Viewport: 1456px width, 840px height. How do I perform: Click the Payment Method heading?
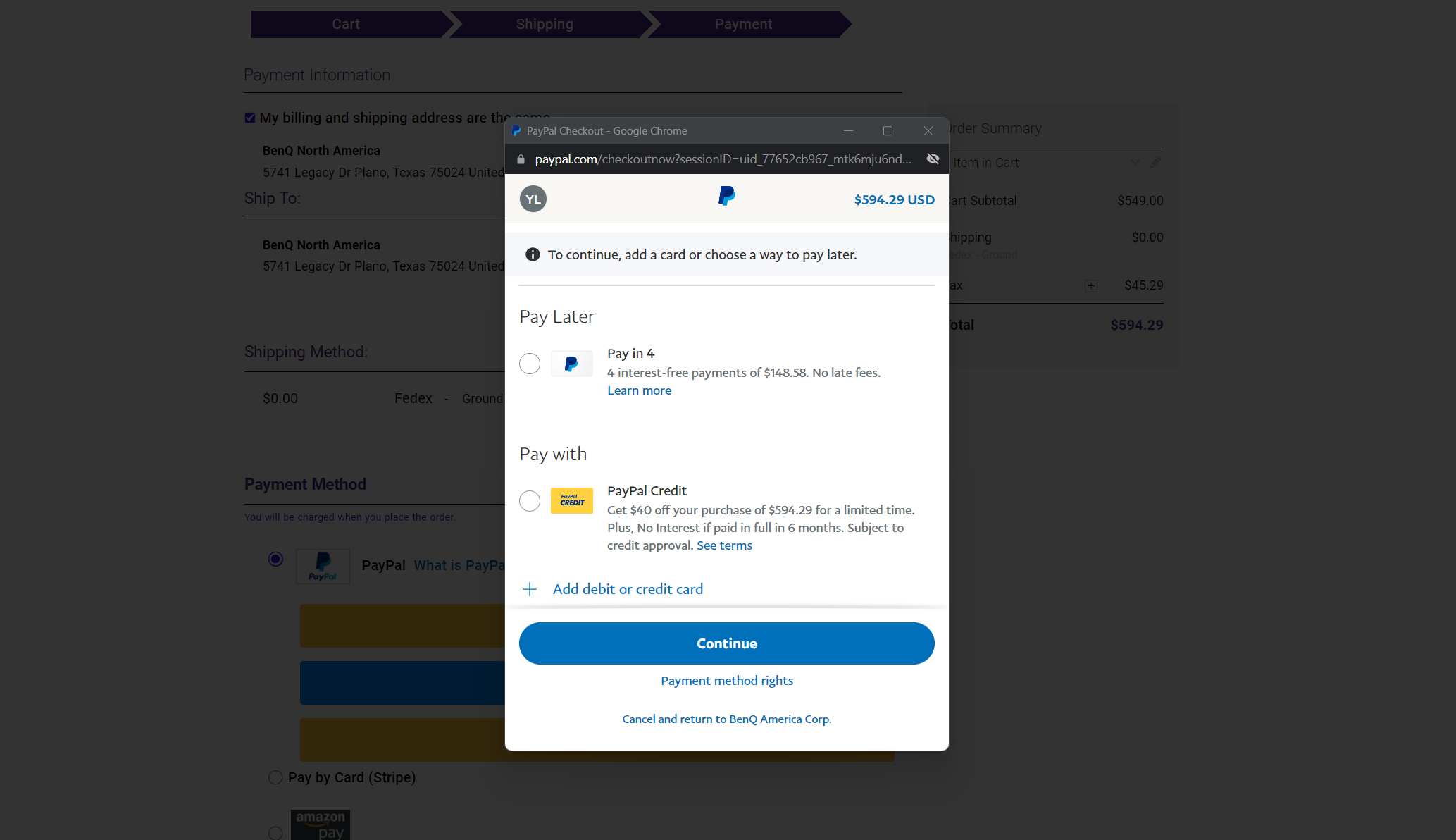click(x=305, y=484)
